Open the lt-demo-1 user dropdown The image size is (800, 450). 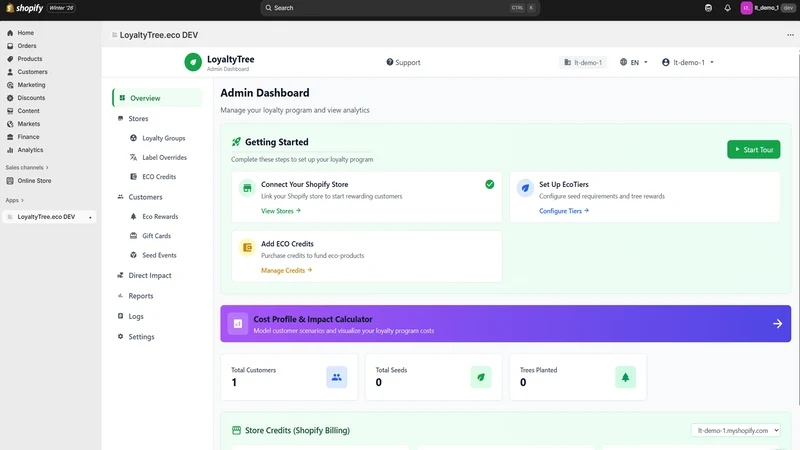[688, 62]
